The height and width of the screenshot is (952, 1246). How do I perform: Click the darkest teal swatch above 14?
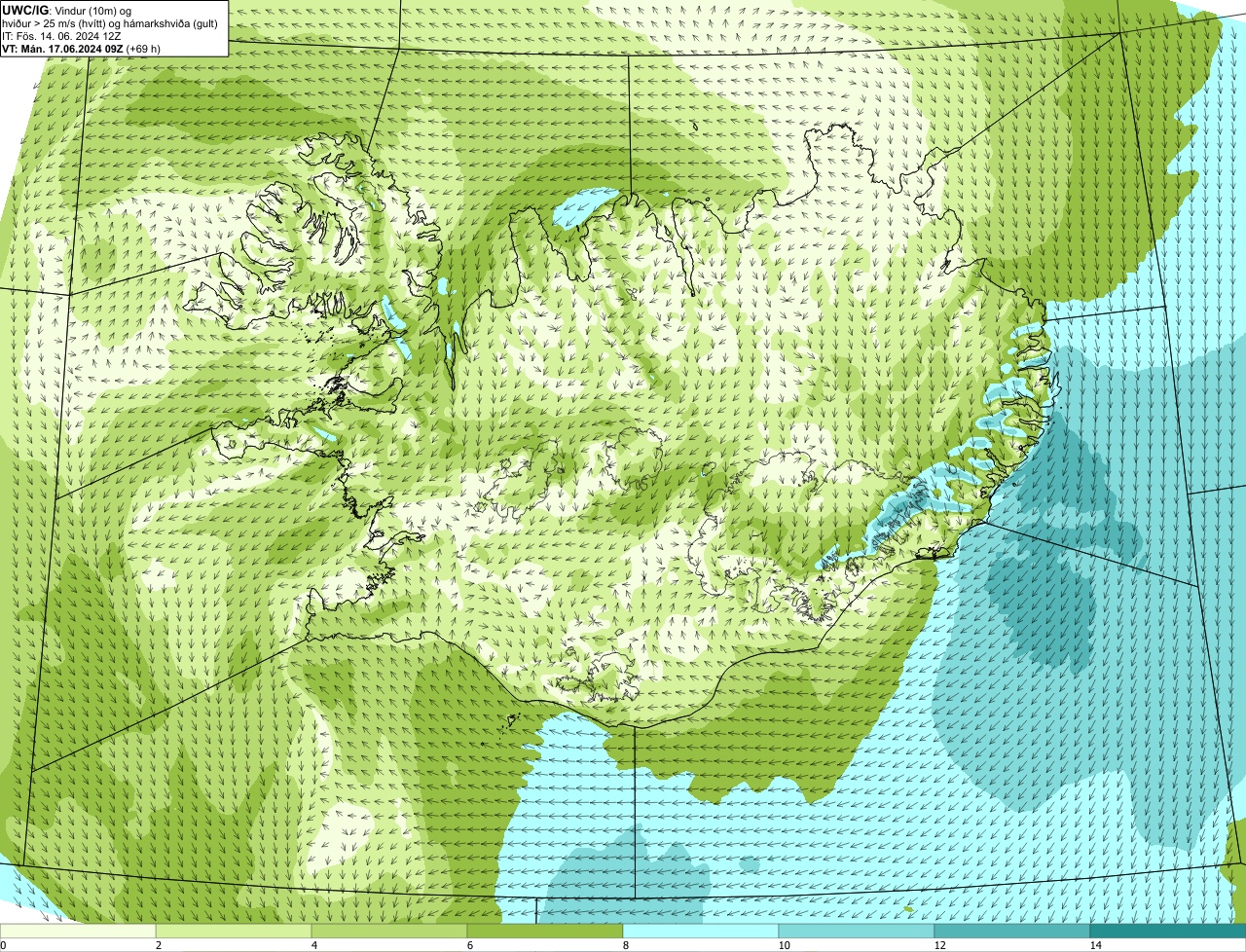(x=1168, y=931)
